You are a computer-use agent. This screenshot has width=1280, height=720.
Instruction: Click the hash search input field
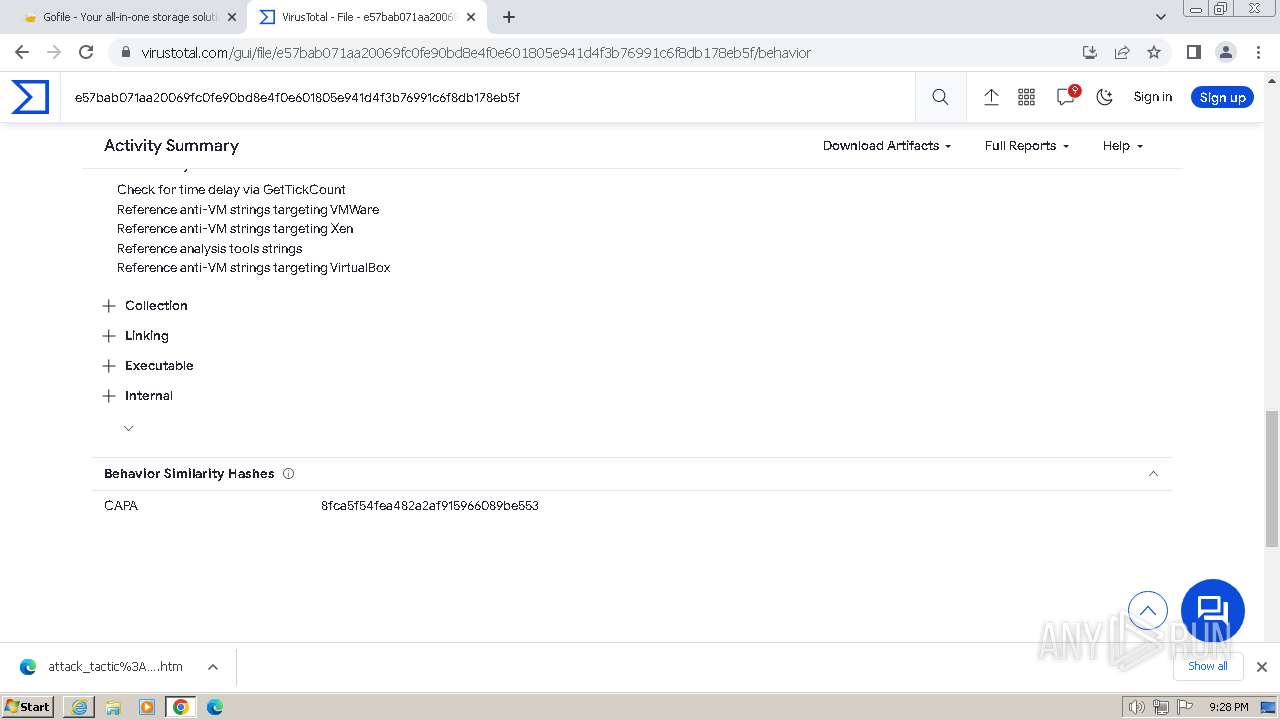tap(490, 97)
